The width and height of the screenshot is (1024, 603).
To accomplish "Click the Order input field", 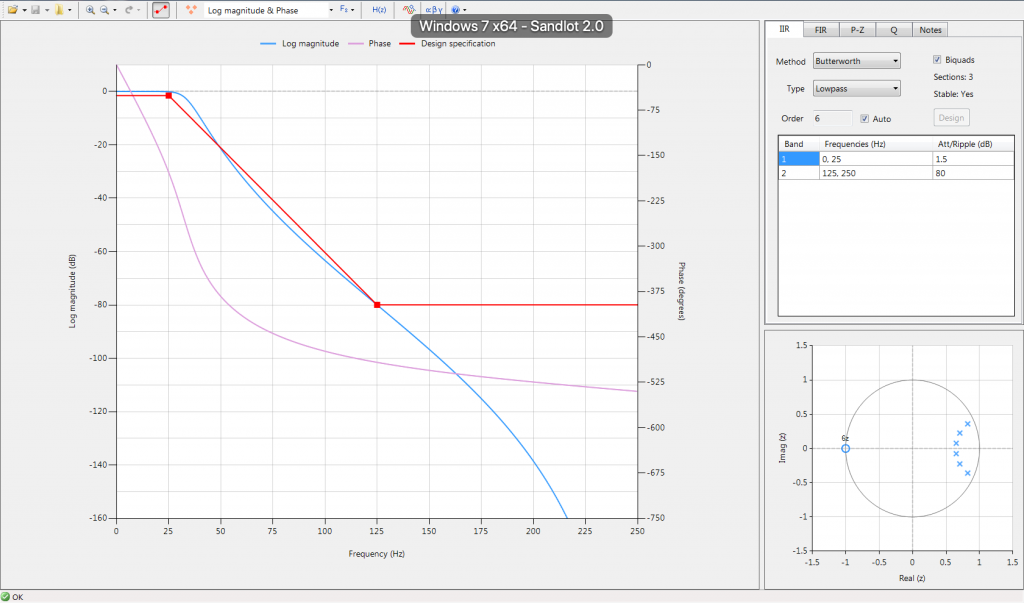I will [x=832, y=119].
